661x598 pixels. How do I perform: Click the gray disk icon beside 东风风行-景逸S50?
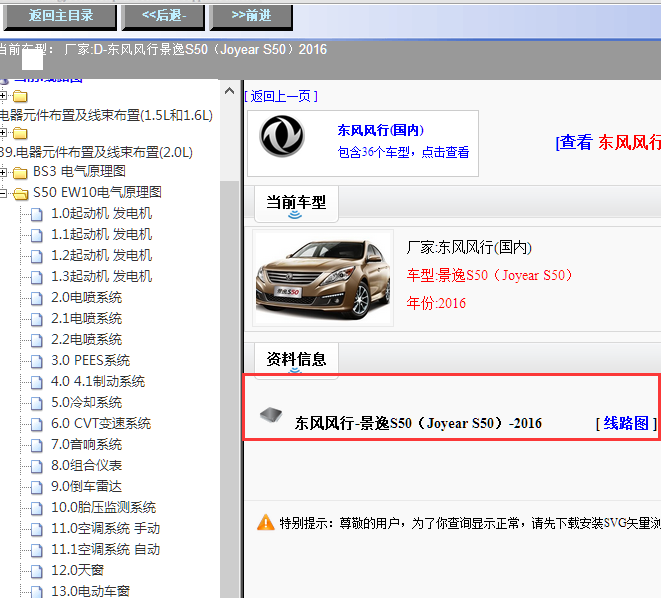(x=271, y=415)
